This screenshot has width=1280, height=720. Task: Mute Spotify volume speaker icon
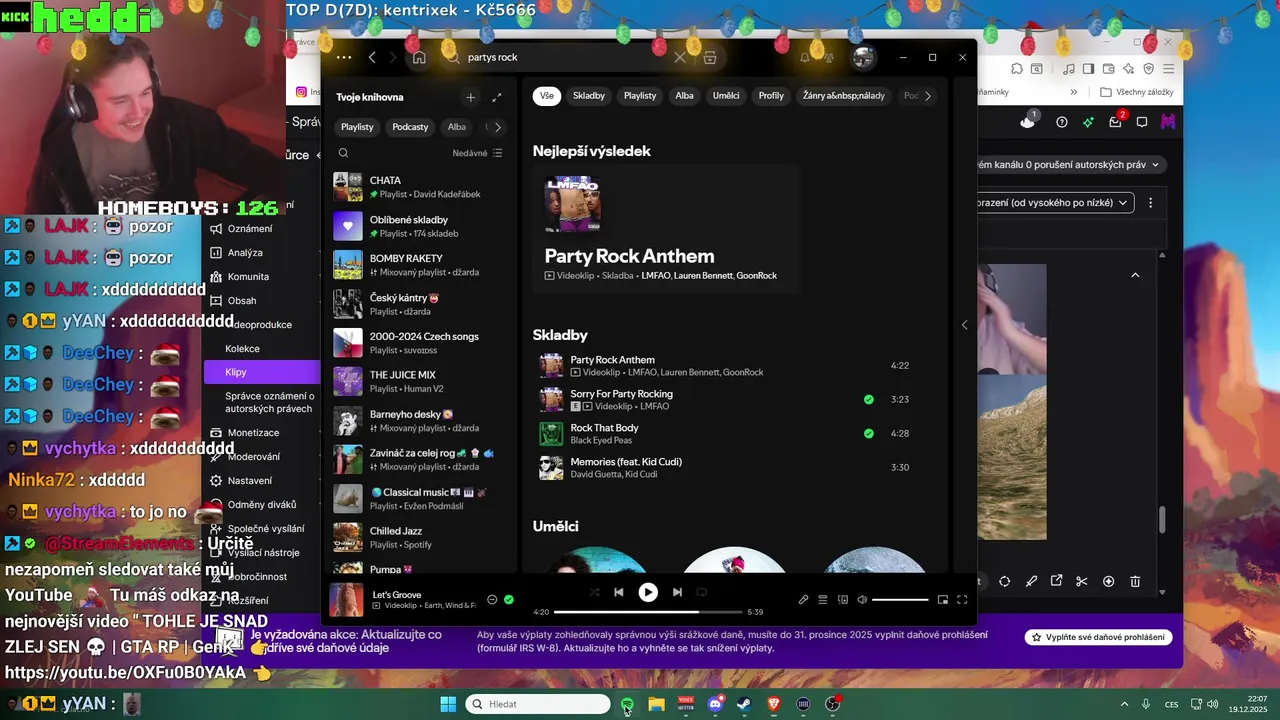[x=862, y=600]
